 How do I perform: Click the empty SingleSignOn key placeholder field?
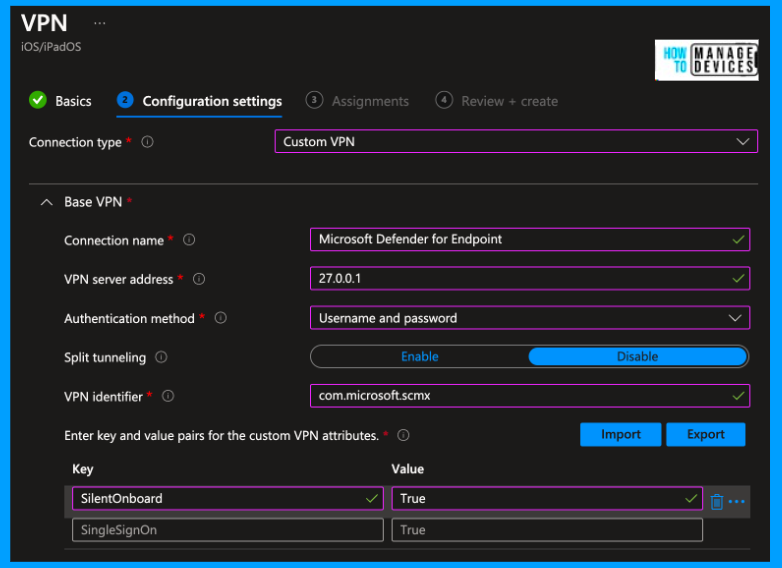[x=228, y=530]
